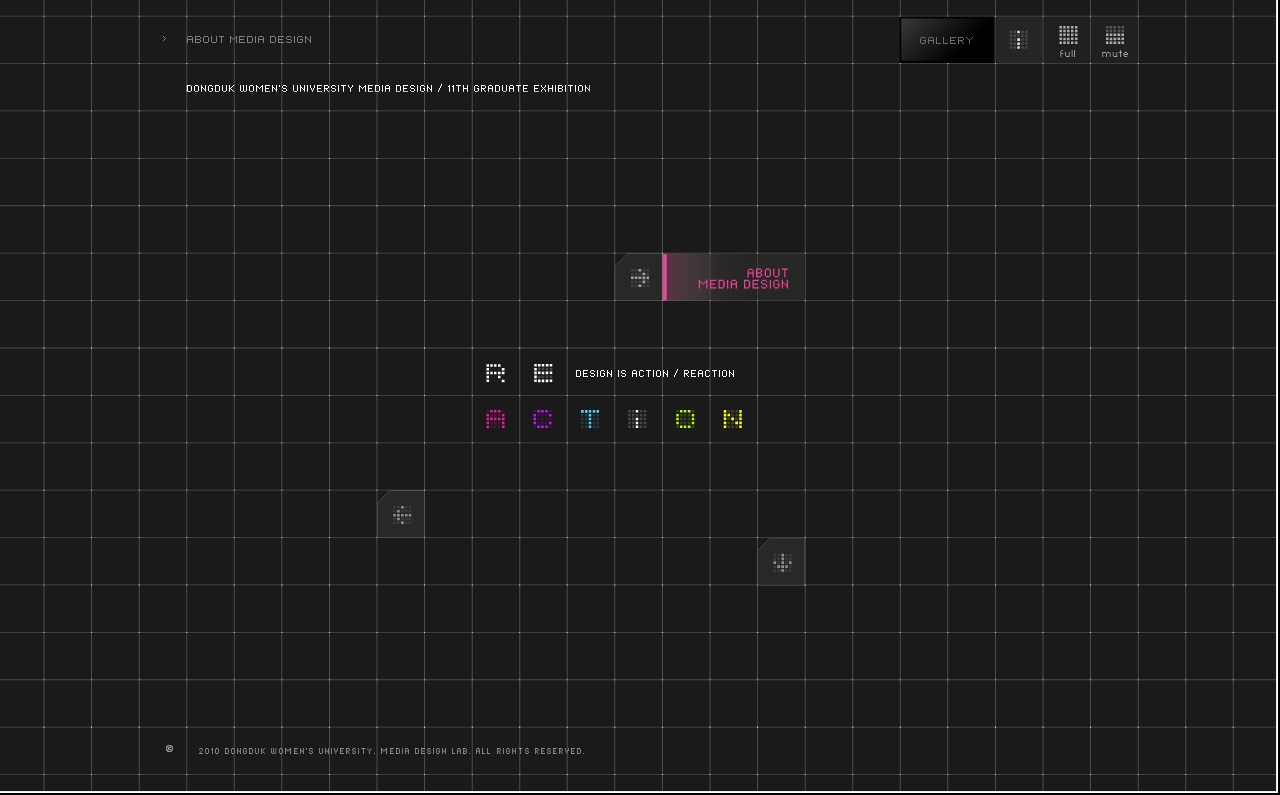This screenshot has width=1280, height=795.
Task: Click the 2010 copyright footer text
Action: 391,751
